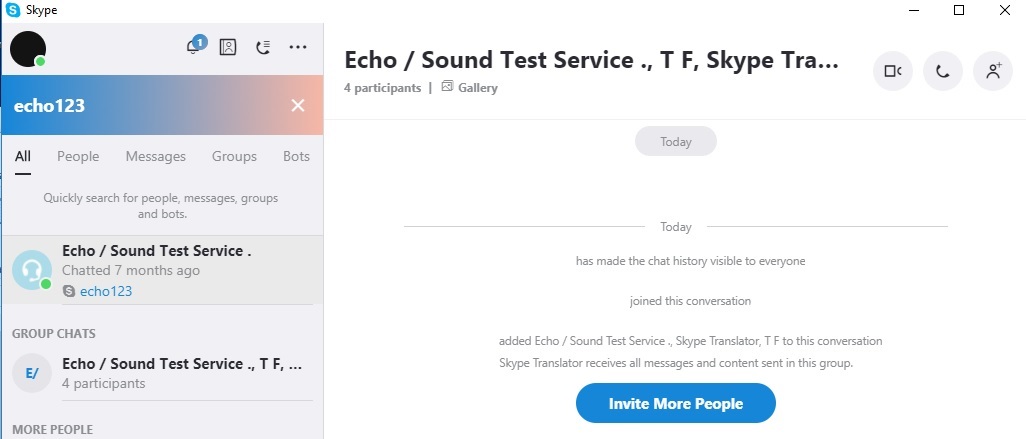Start a video call with the group
Viewport: 1026px width, 439px height.
pos(893,71)
